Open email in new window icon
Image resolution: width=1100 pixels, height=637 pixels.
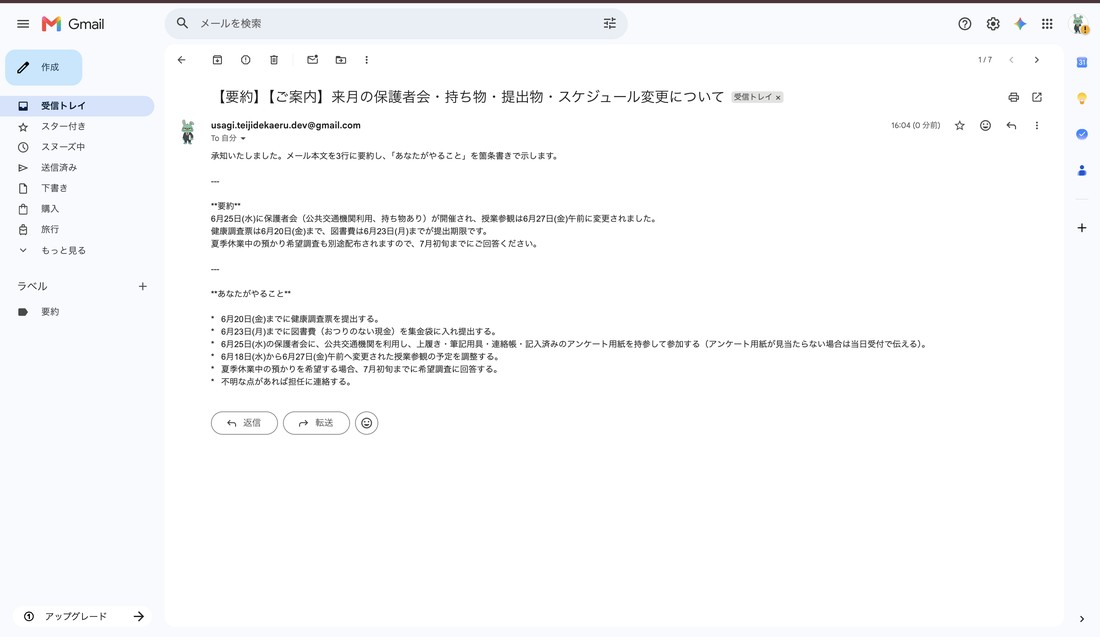[1037, 97]
